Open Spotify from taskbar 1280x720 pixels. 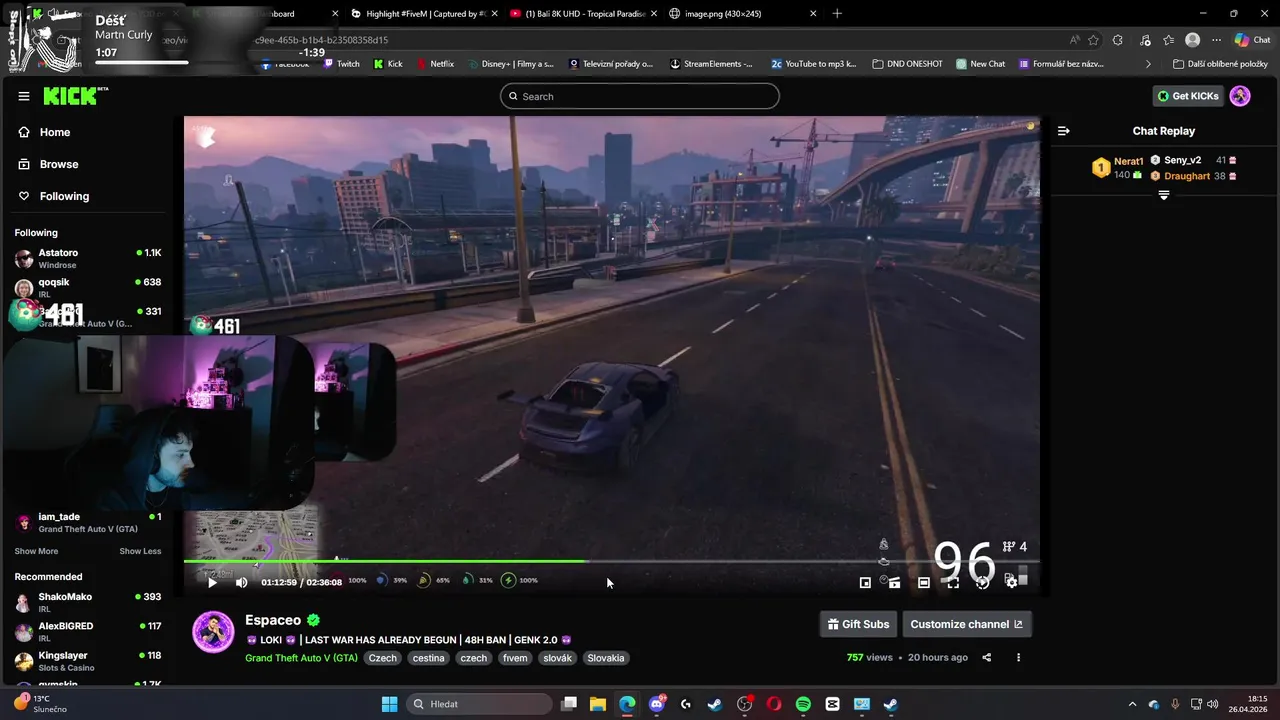tap(803, 704)
